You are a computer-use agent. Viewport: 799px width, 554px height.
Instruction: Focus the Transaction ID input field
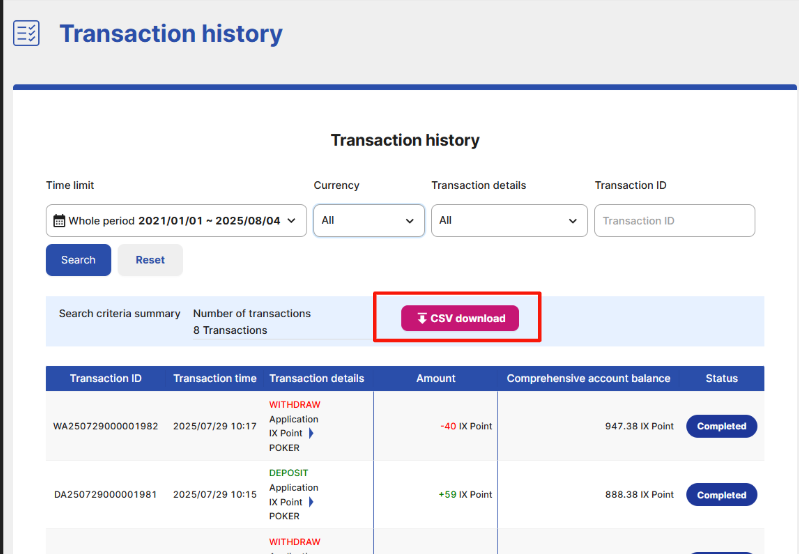click(675, 221)
